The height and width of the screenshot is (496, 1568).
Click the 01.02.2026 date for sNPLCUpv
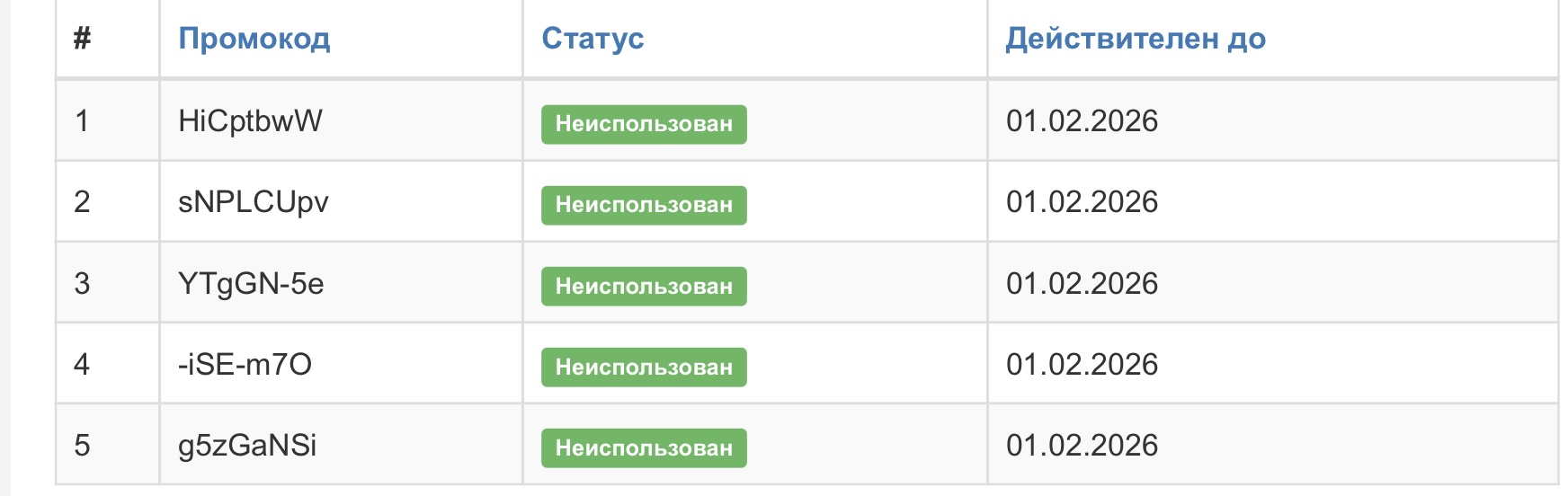(1082, 202)
